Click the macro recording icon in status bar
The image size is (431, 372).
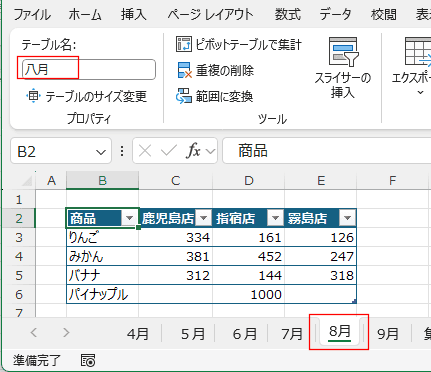point(88,360)
